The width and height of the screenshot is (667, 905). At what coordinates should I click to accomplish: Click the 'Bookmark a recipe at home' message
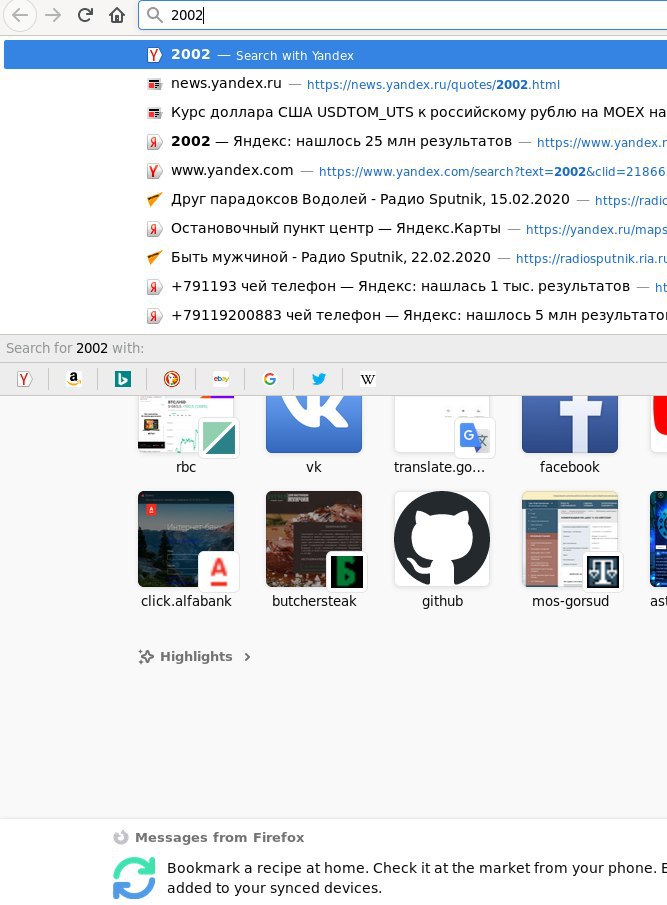(x=417, y=877)
